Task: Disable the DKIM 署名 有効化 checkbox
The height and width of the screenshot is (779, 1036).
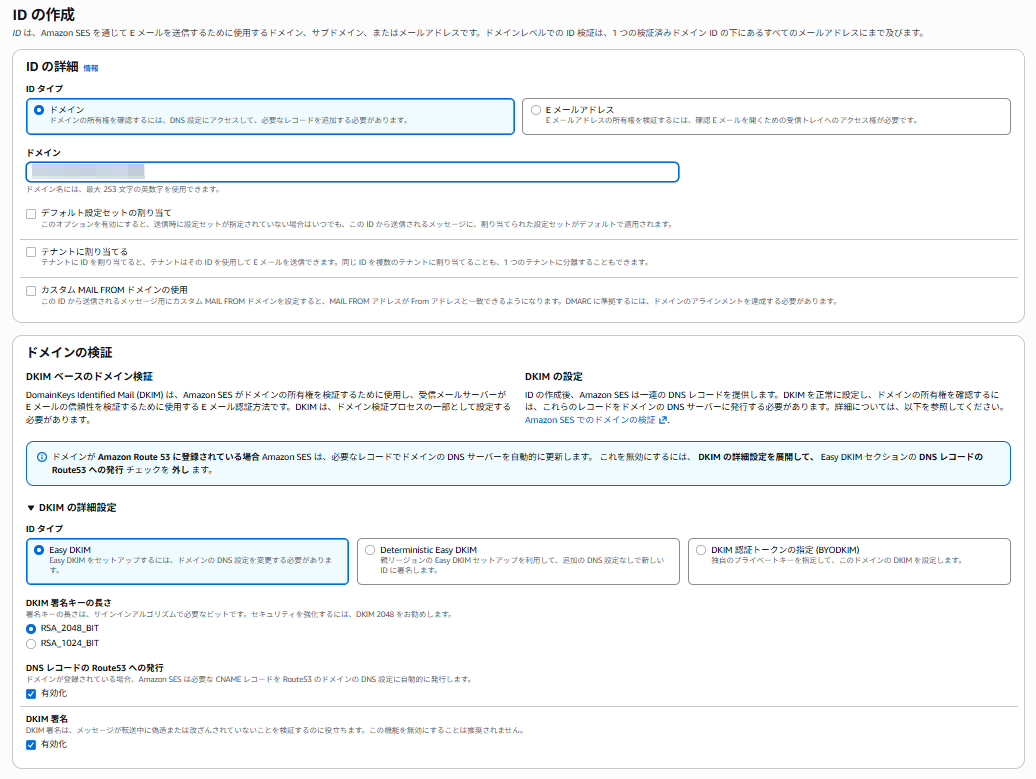Action: tap(31, 745)
